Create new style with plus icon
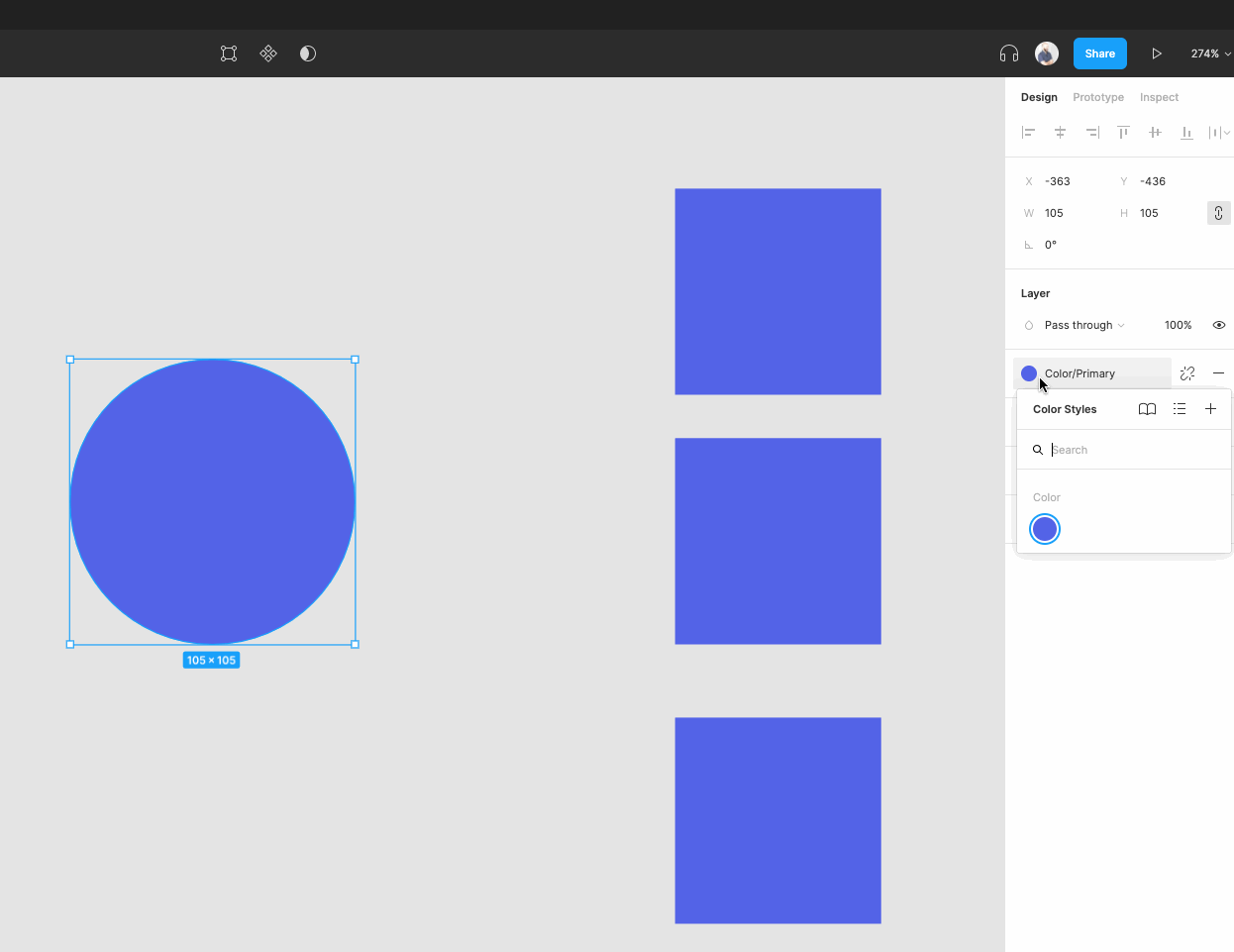 point(1210,409)
